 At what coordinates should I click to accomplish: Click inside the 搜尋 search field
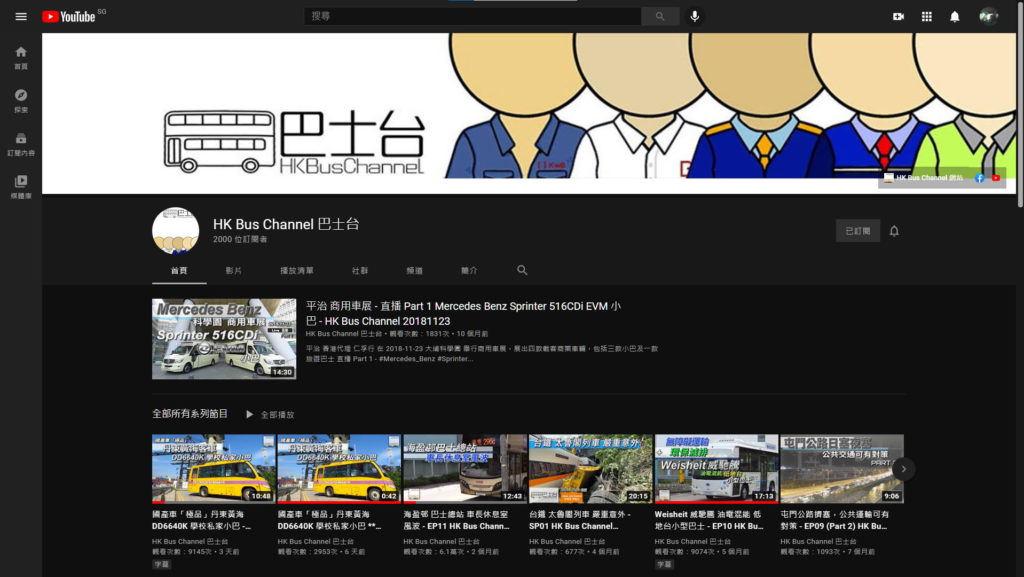(473, 16)
